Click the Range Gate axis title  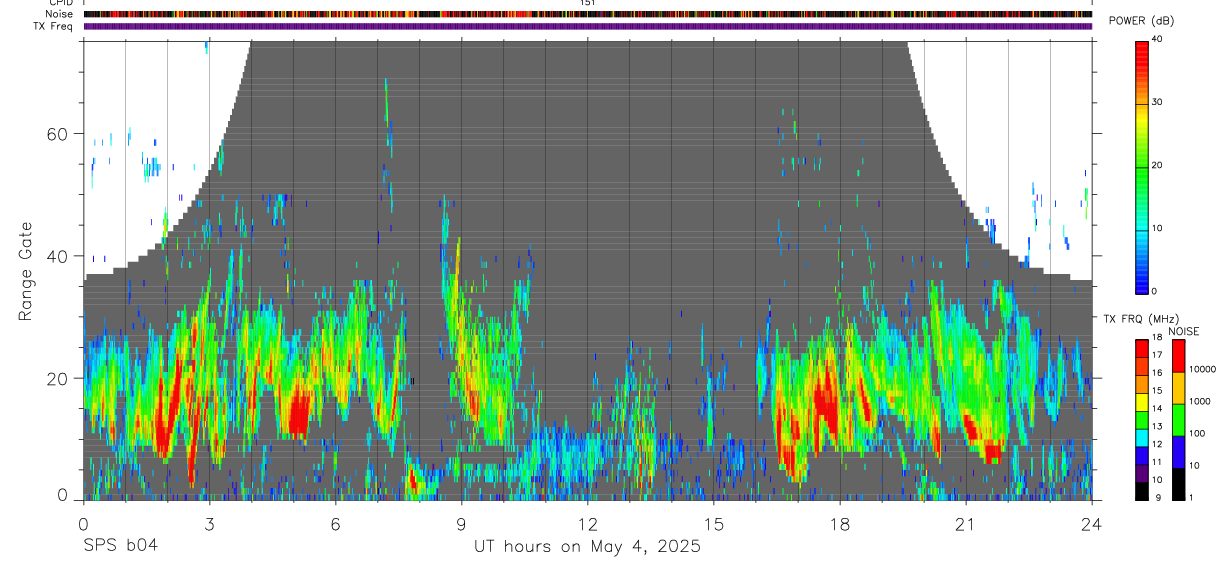click(x=26, y=270)
